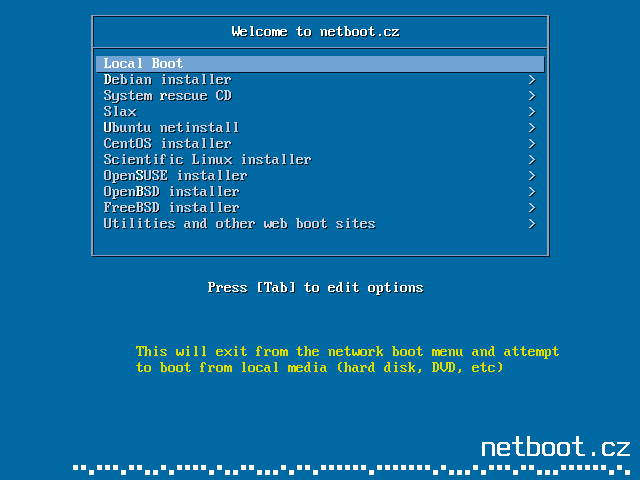Expand the arrow on the FreeBSD installer row

pos(532,208)
